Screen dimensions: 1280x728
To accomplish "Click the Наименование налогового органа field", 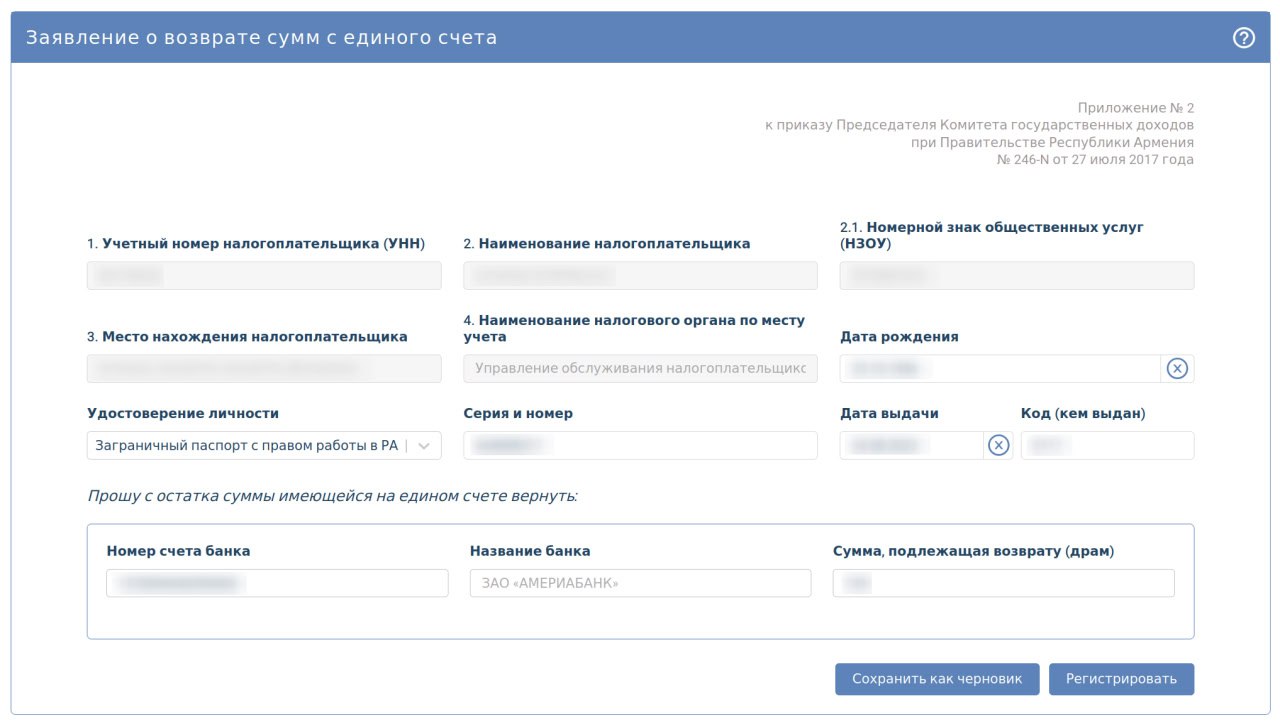I will 640,369.
